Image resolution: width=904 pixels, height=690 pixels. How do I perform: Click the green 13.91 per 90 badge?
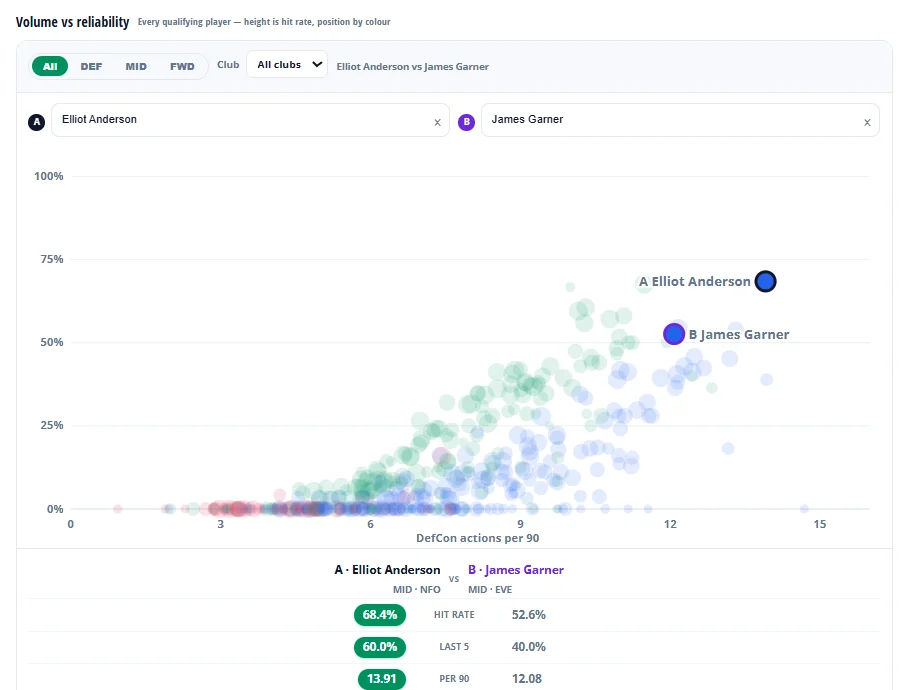[382, 678]
